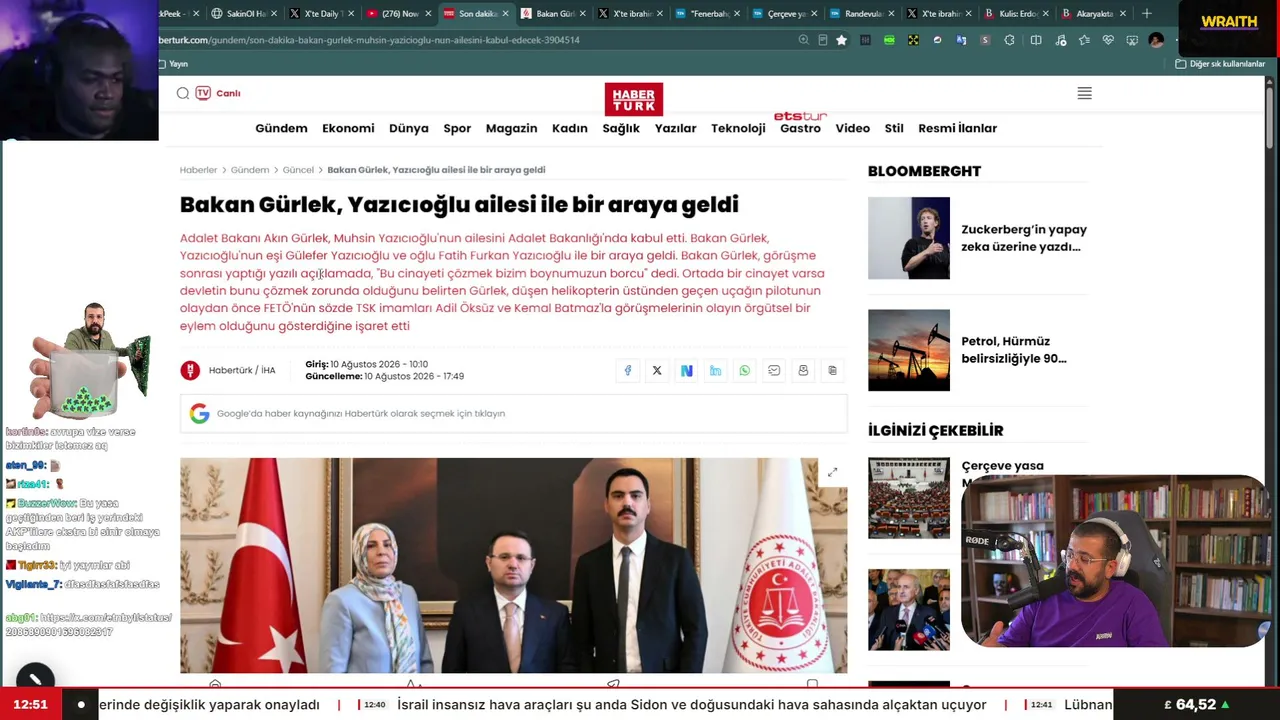Click the Google logo in the source banner

[199, 413]
